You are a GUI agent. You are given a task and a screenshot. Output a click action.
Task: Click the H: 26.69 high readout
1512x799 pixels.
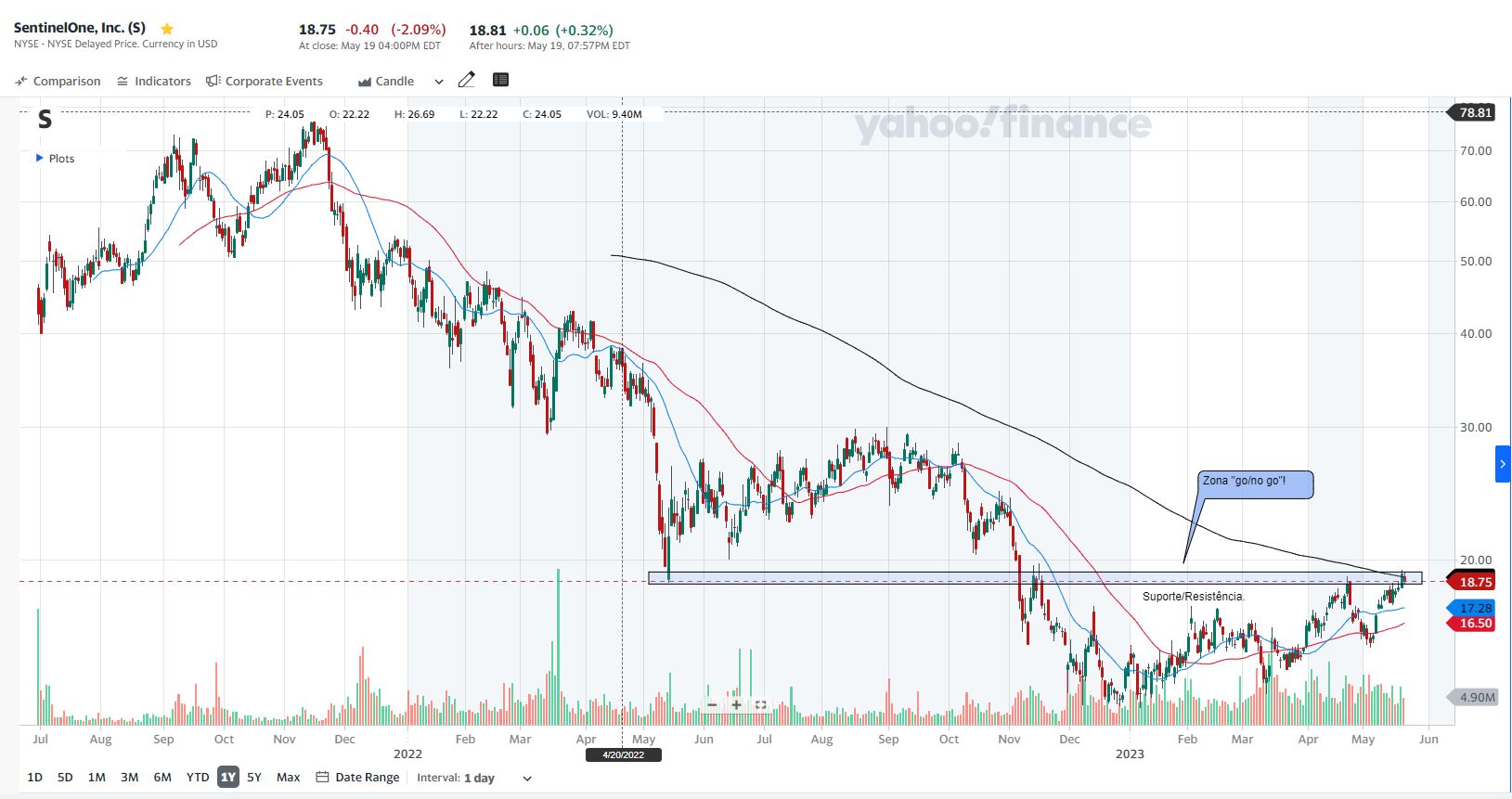[x=415, y=114]
